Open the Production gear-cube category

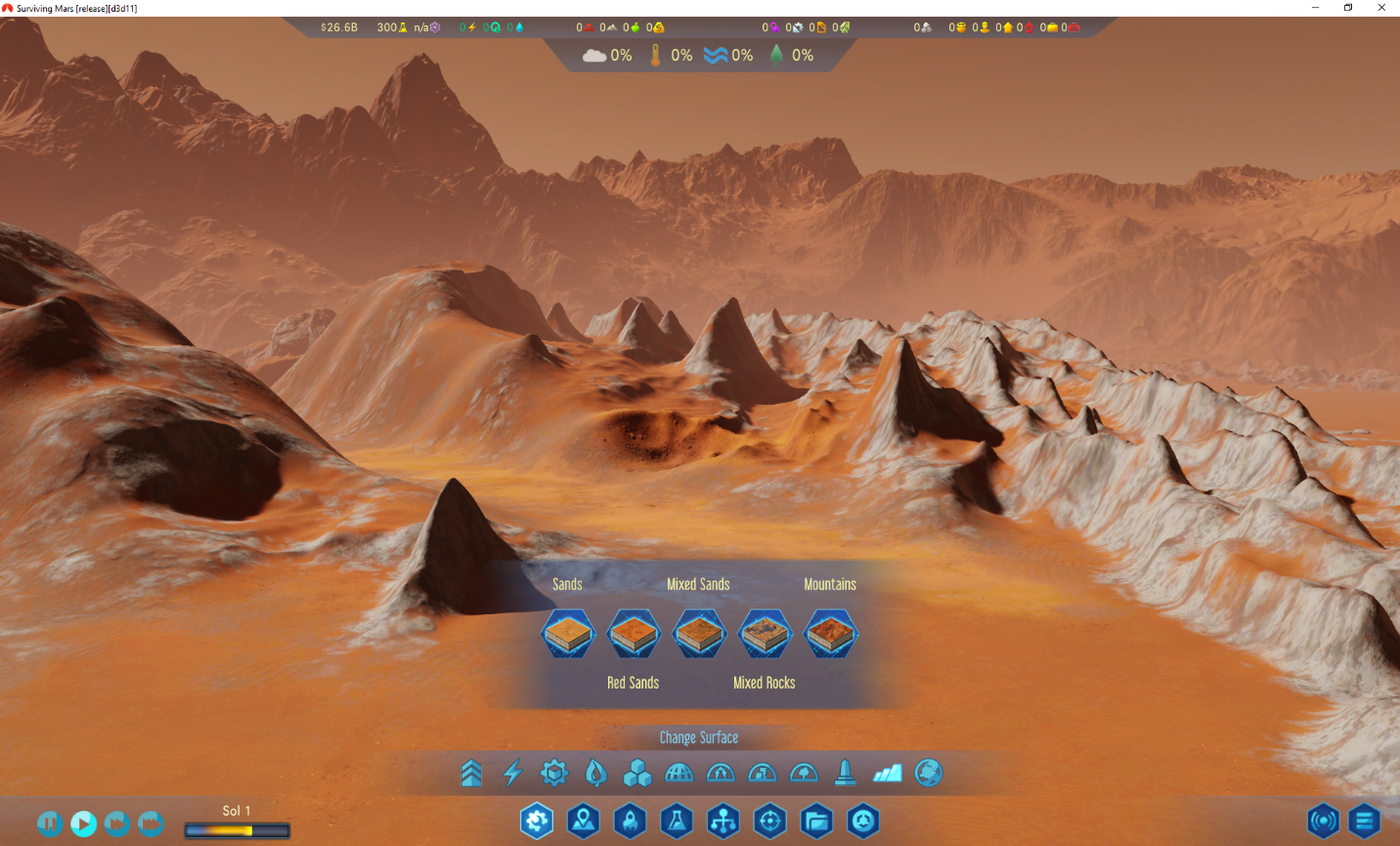tap(554, 773)
